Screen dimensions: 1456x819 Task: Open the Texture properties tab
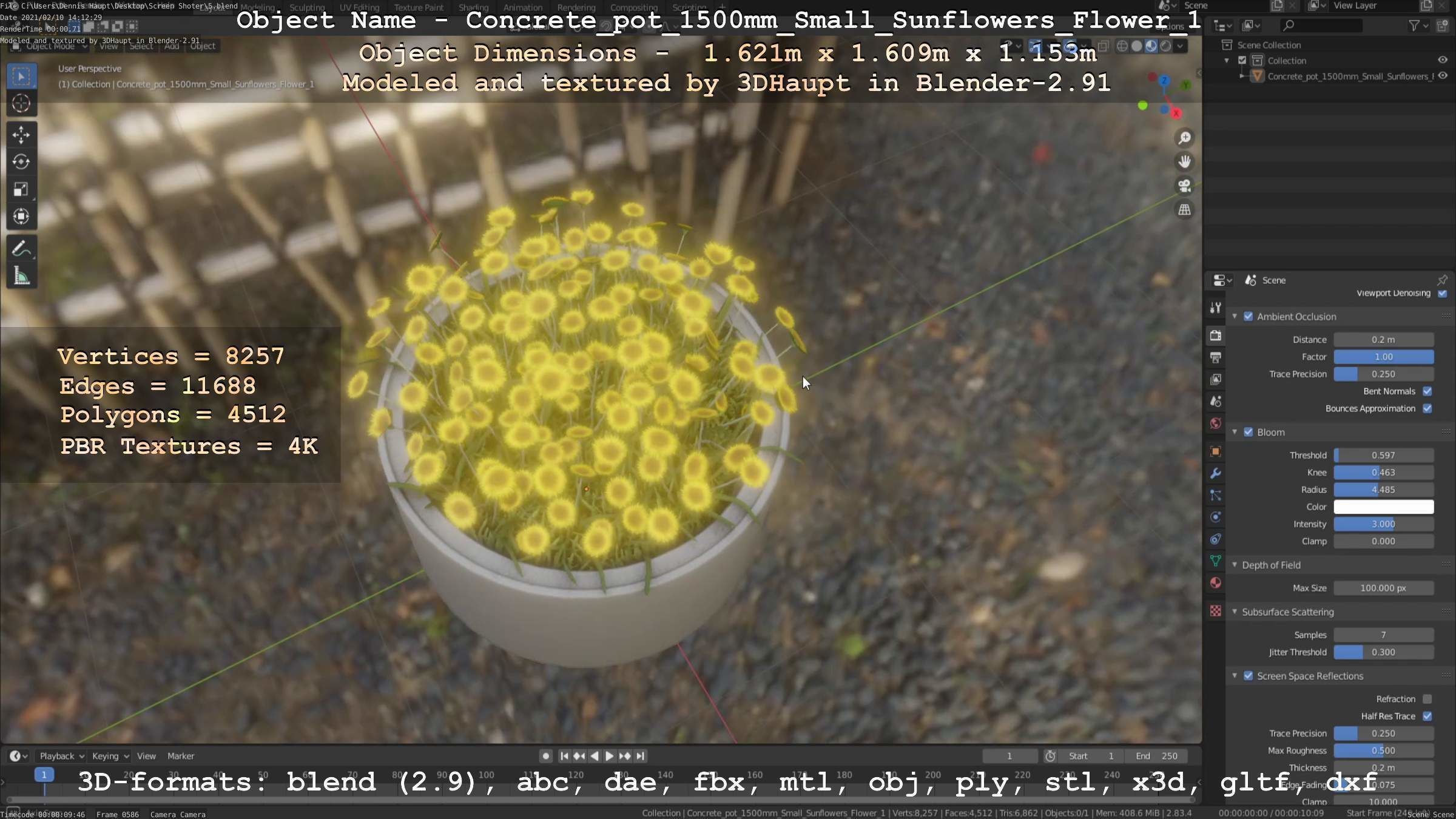coord(1215,611)
